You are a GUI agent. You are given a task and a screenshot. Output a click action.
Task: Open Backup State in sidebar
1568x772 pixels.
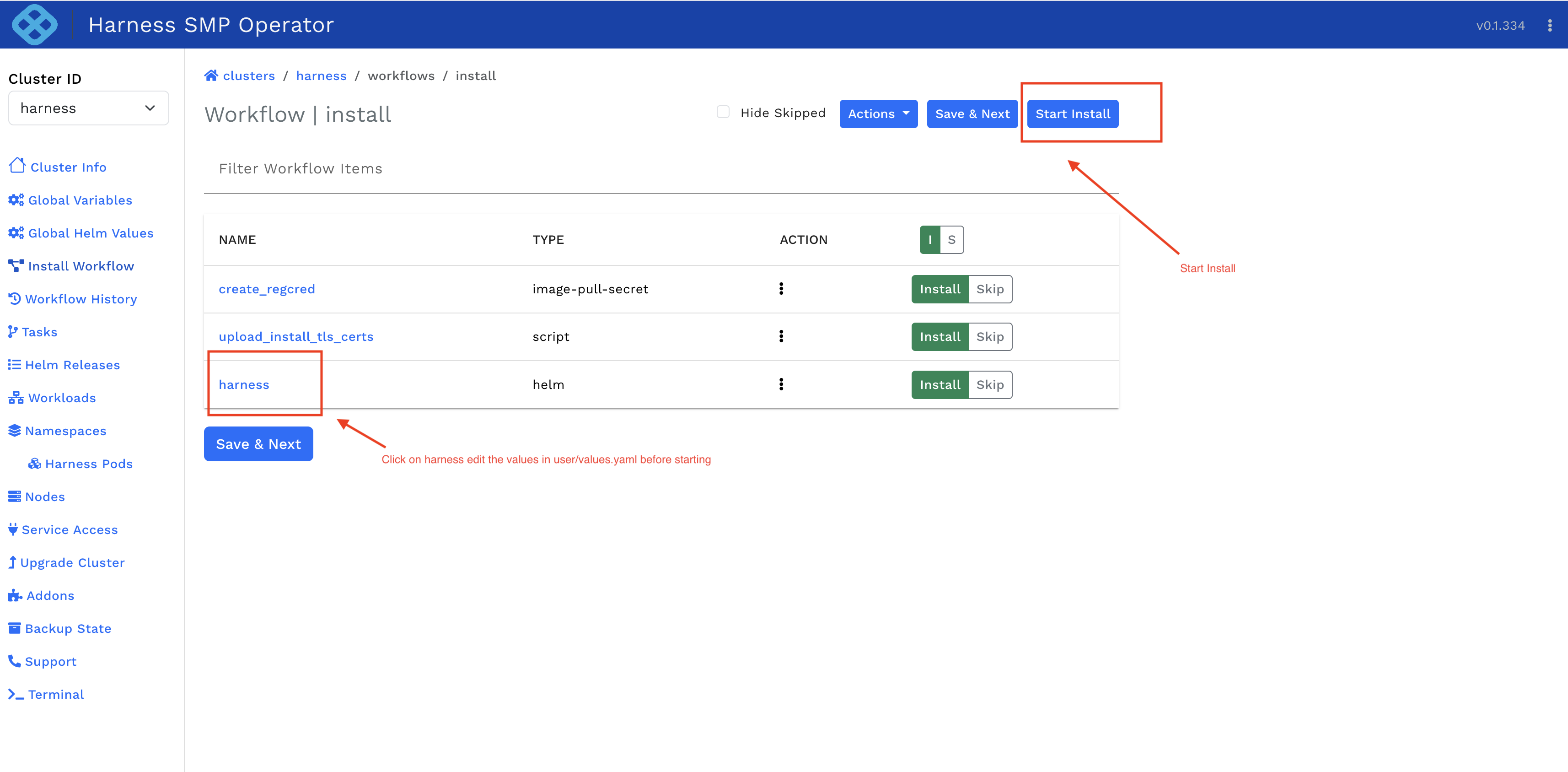pyautogui.click(x=68, y=628)
